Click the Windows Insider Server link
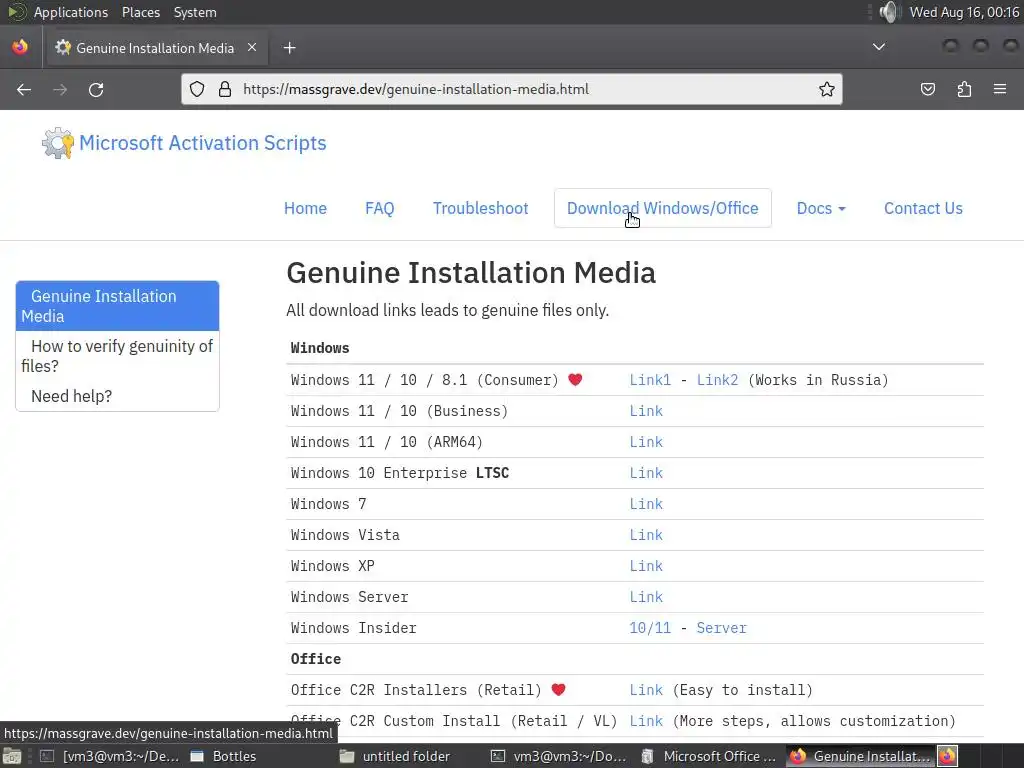This screenshot has height=768, width=1024. click(x=721, y=628)
